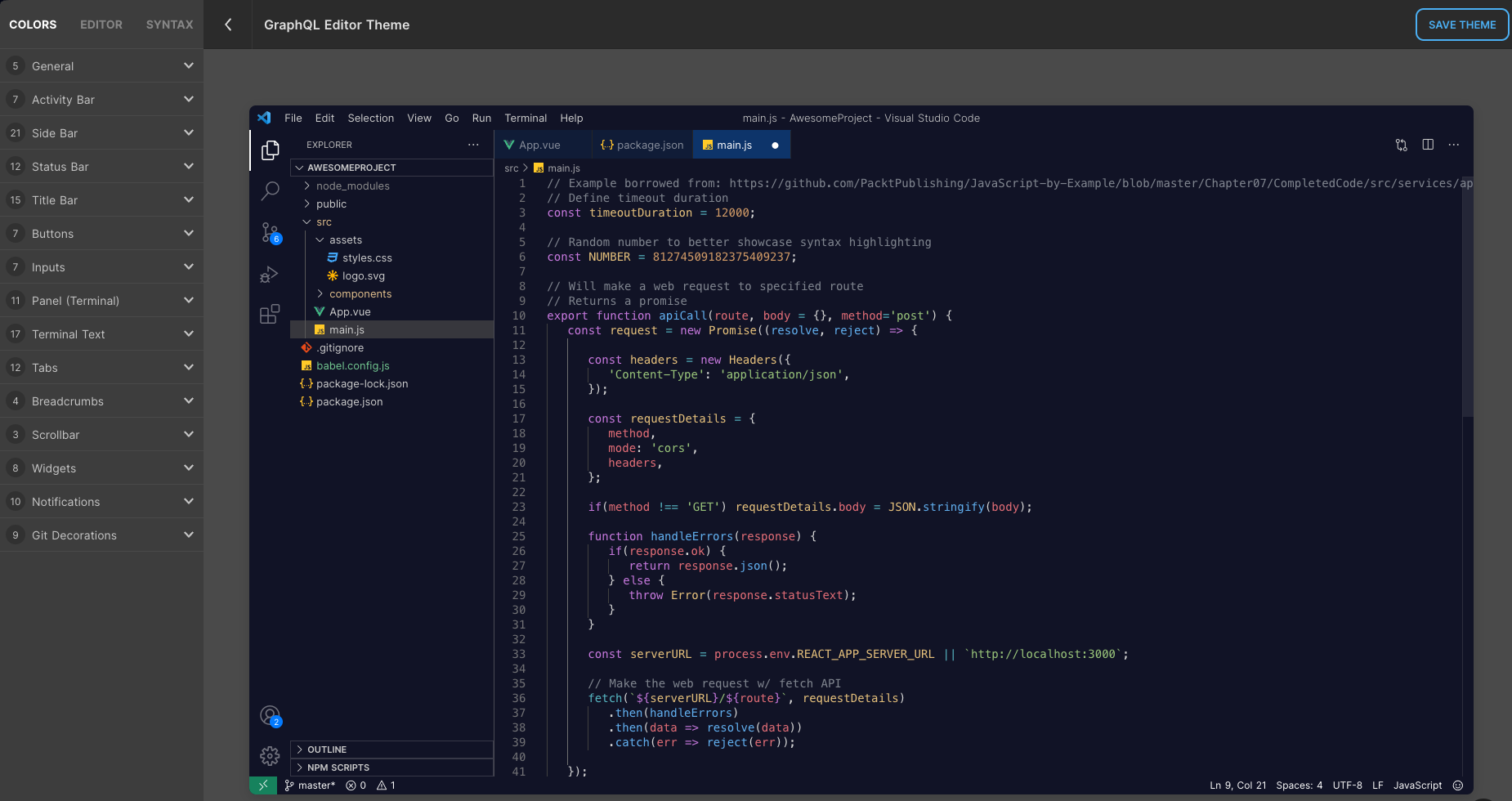Collapse the AWESOMEPROJECT root folder
1512x801 pixels.
coord(391,168)
